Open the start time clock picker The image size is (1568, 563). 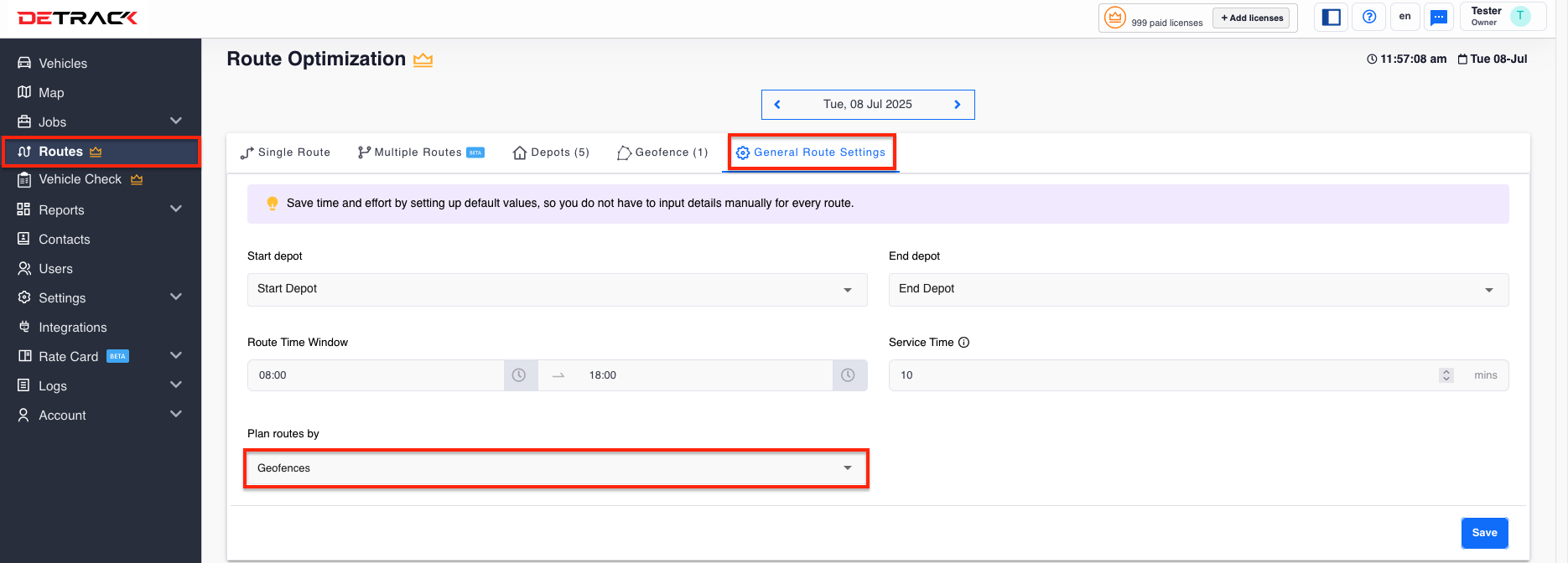tap(520, 375)
